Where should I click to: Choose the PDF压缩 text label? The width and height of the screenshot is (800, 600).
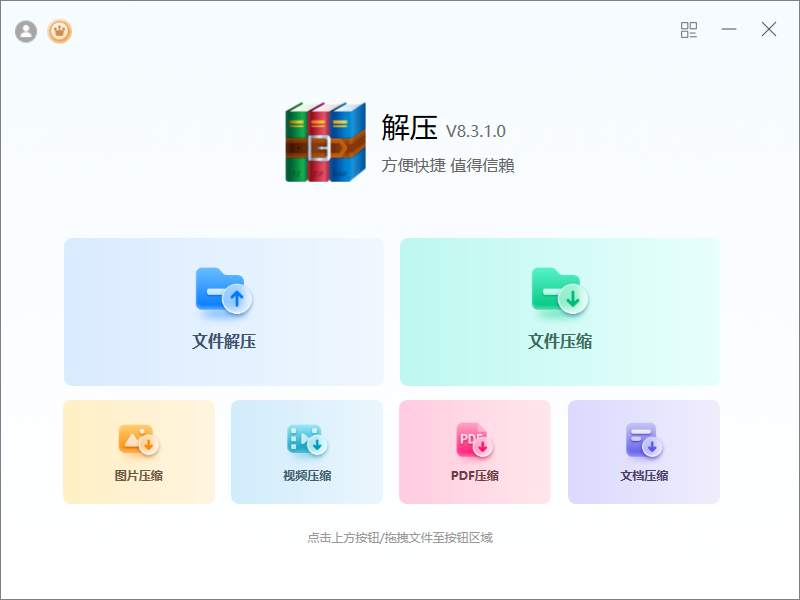(475, 476)
